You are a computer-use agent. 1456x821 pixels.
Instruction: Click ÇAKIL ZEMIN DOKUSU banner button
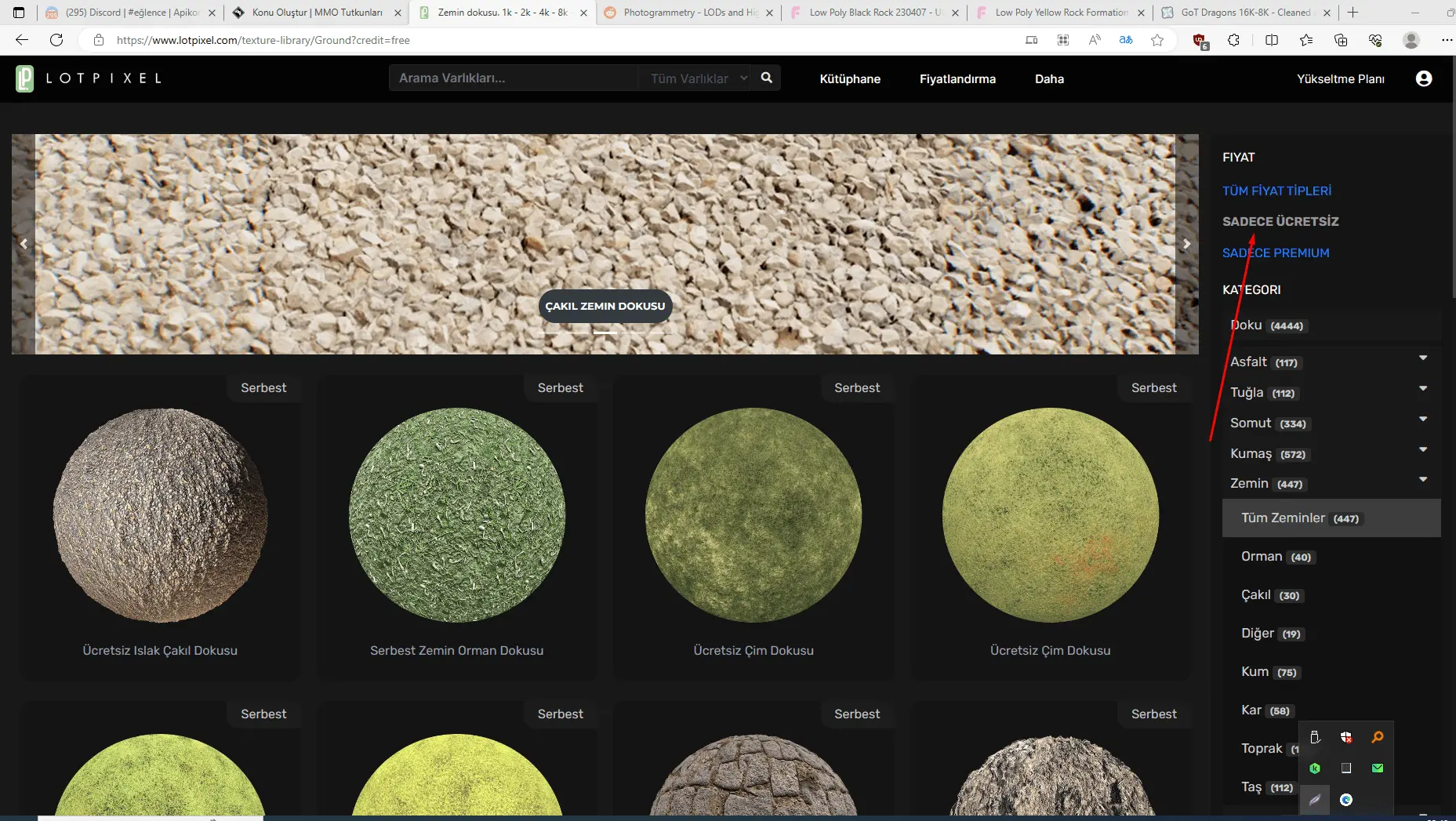pyautogui.click(x=605, y=306)
